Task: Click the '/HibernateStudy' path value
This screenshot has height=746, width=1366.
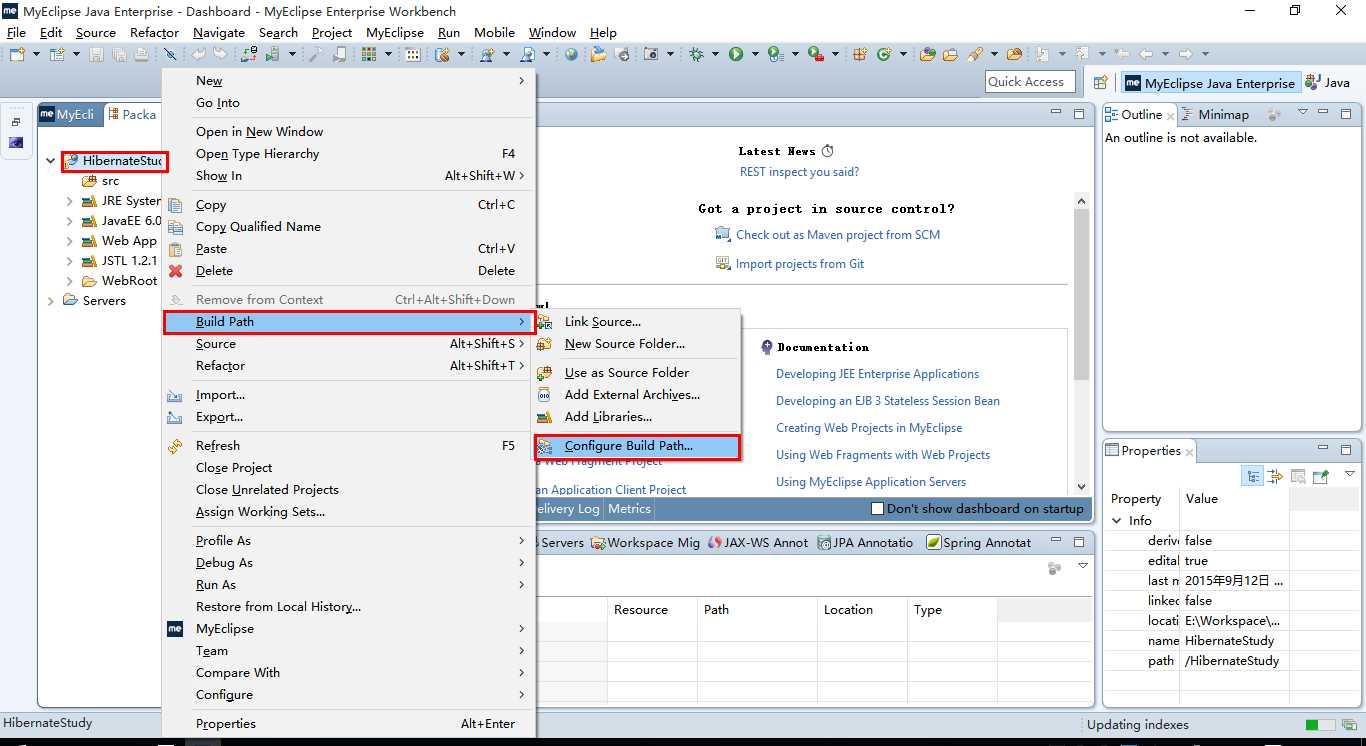Action: [1232, 661]
